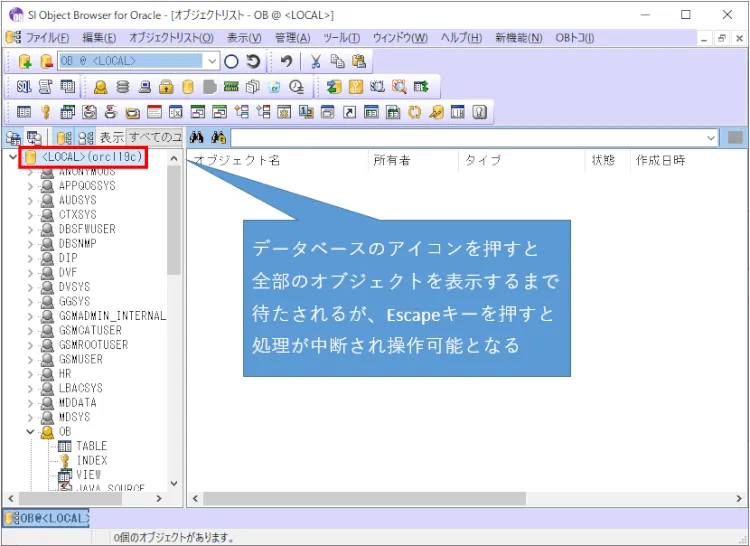
Task: Click the new connection icon with green plus
Action: click(24, 61)
